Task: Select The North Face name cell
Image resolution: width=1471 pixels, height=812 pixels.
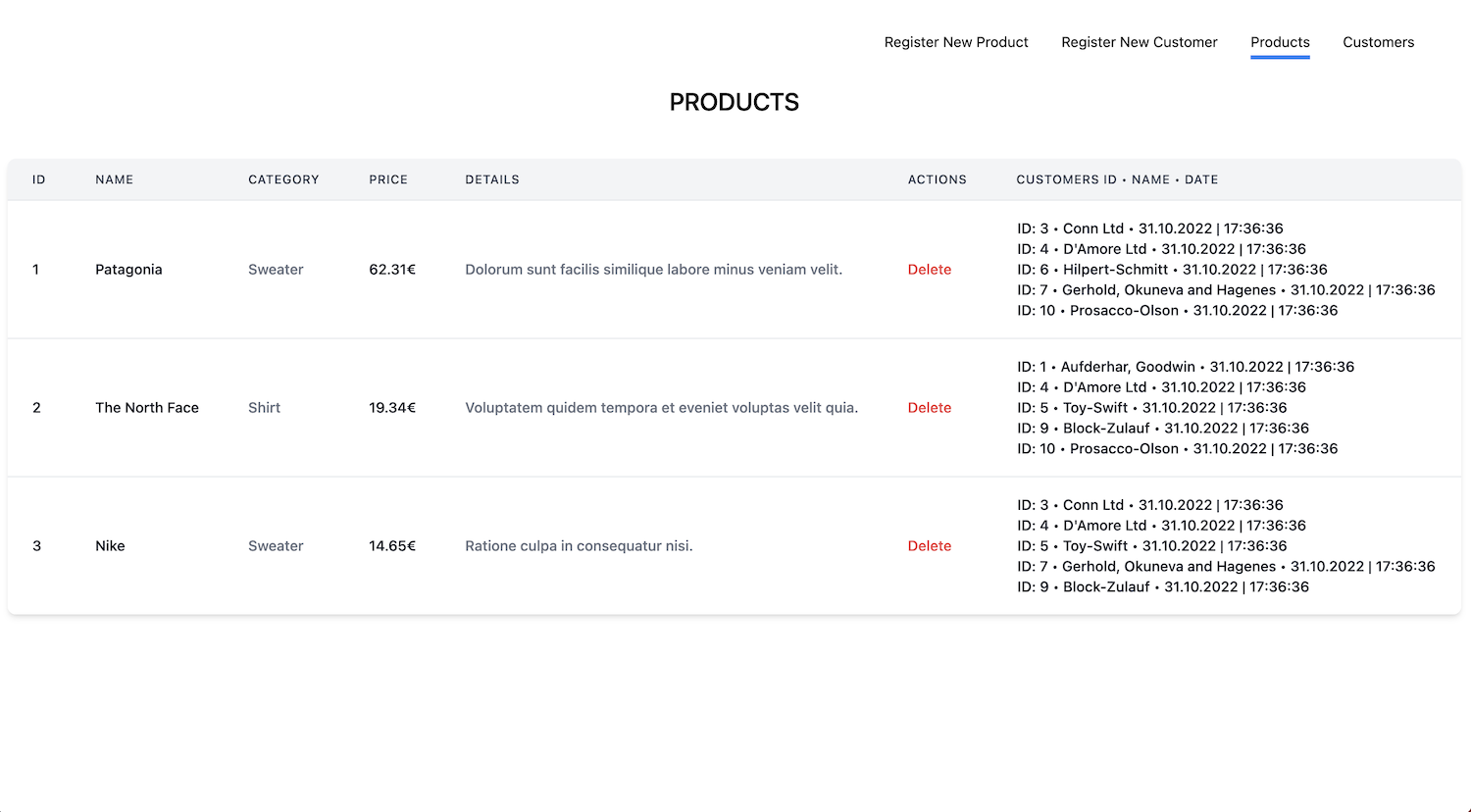Action: (147, 408)
